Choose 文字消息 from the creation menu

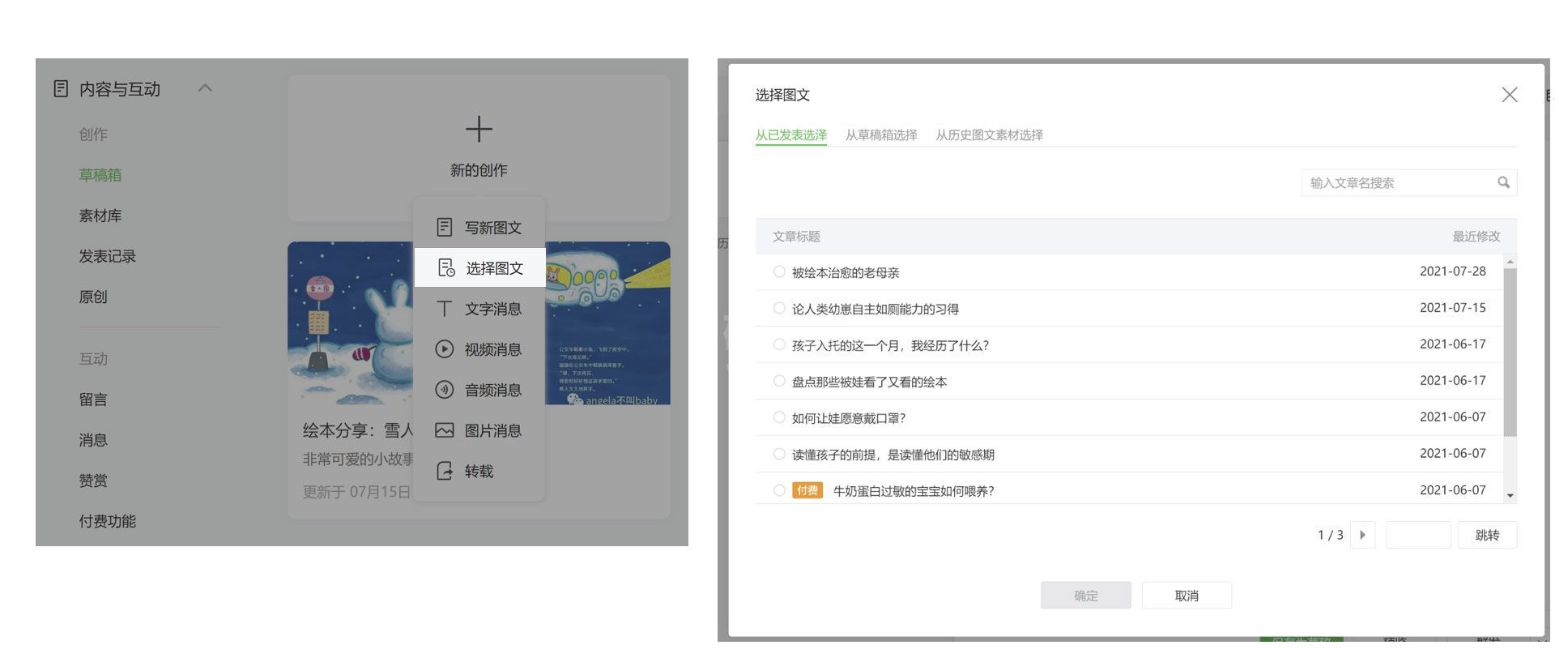(479, 309)
